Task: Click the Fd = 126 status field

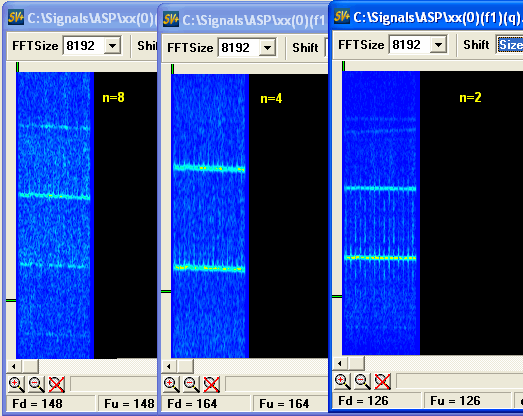Action: pyautogui.click(x=377, y=401)
